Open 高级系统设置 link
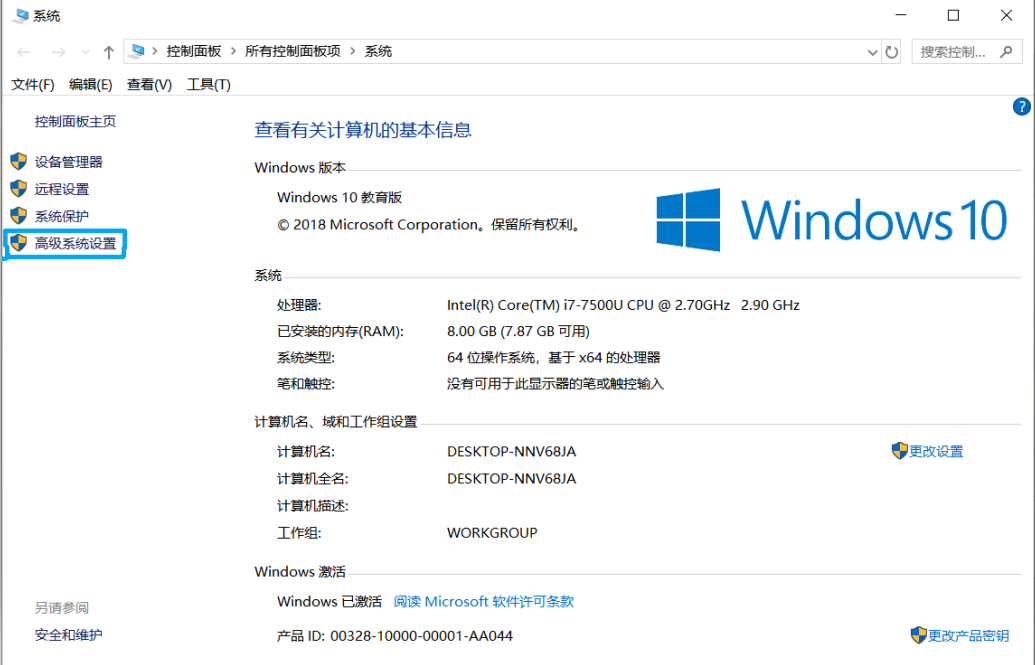The width and height of the screenshot is (1035, 665). [75, 243]
